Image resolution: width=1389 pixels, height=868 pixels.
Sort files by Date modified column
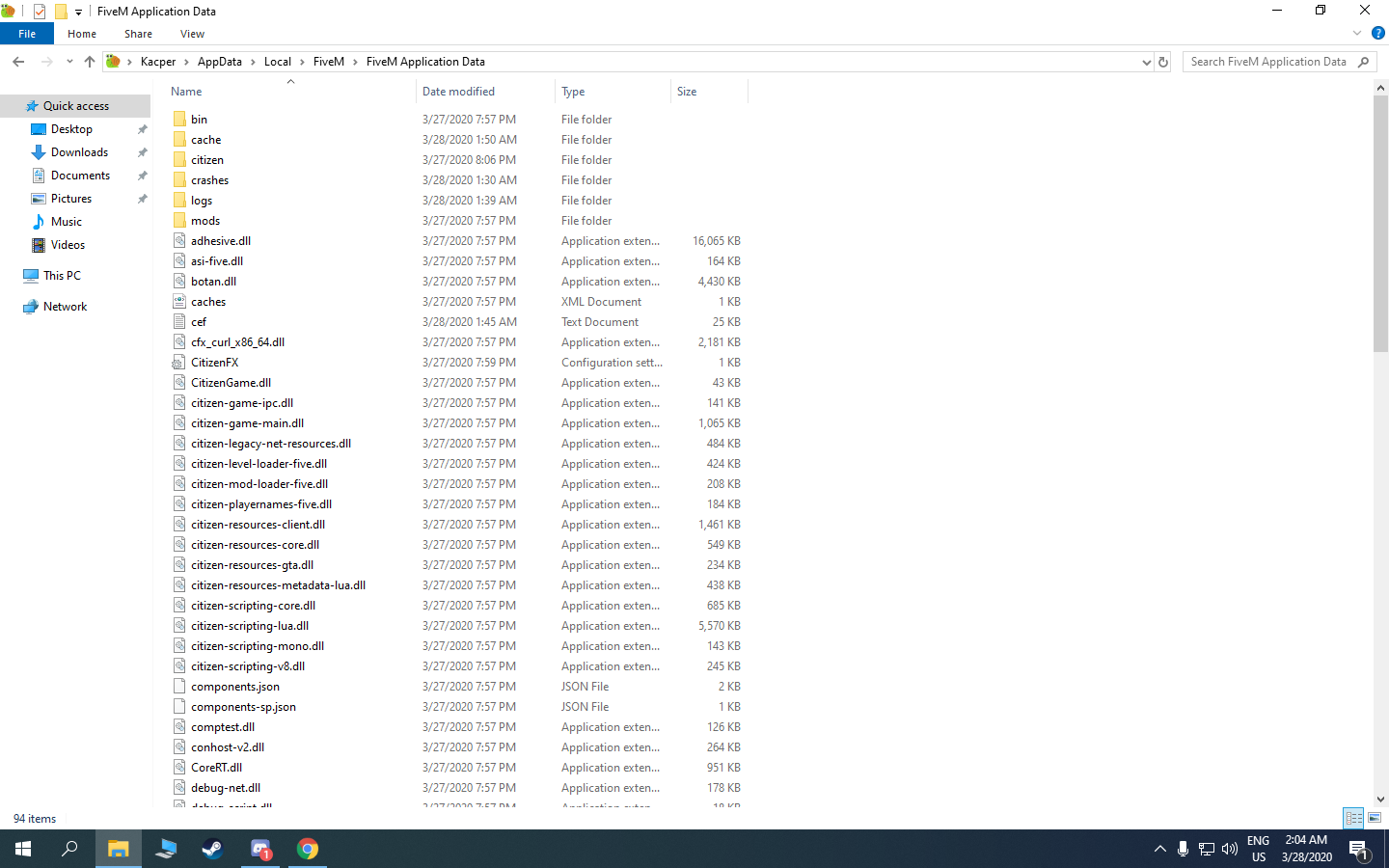pyautogui.click(x=458, y=92)
